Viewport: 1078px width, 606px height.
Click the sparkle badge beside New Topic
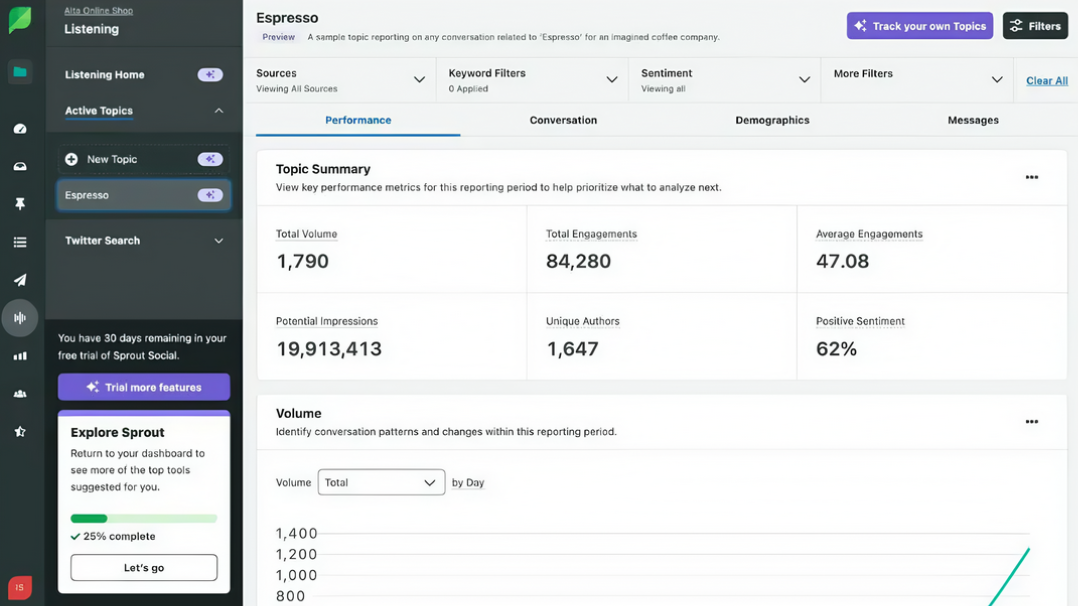click(x=210, y=159)
